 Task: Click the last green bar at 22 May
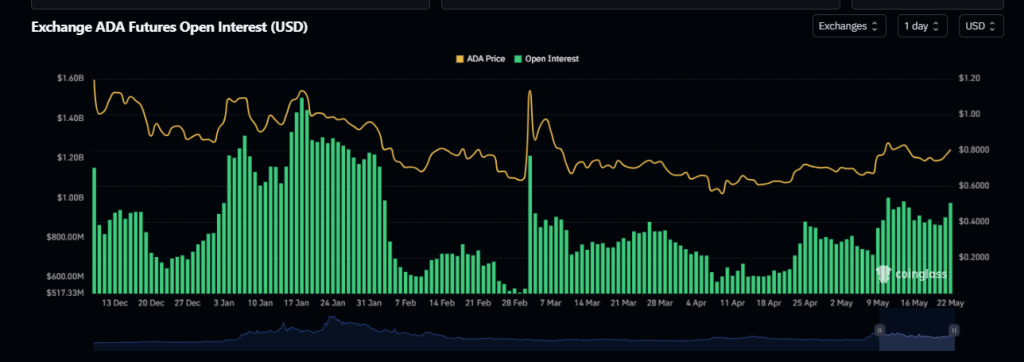pyautogui.click(x=950, y=248)
